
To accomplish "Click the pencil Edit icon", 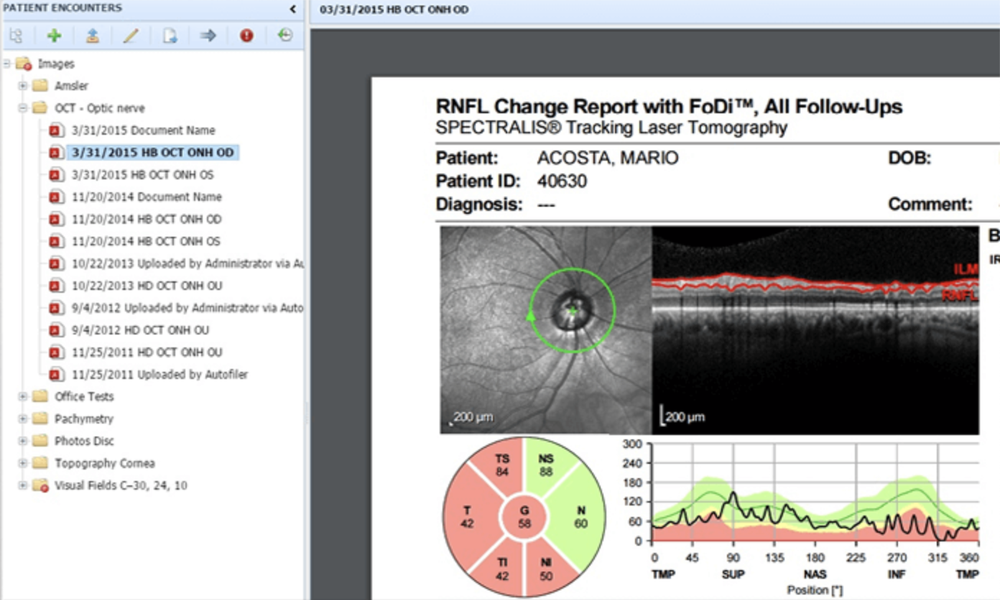I will 131,36.
